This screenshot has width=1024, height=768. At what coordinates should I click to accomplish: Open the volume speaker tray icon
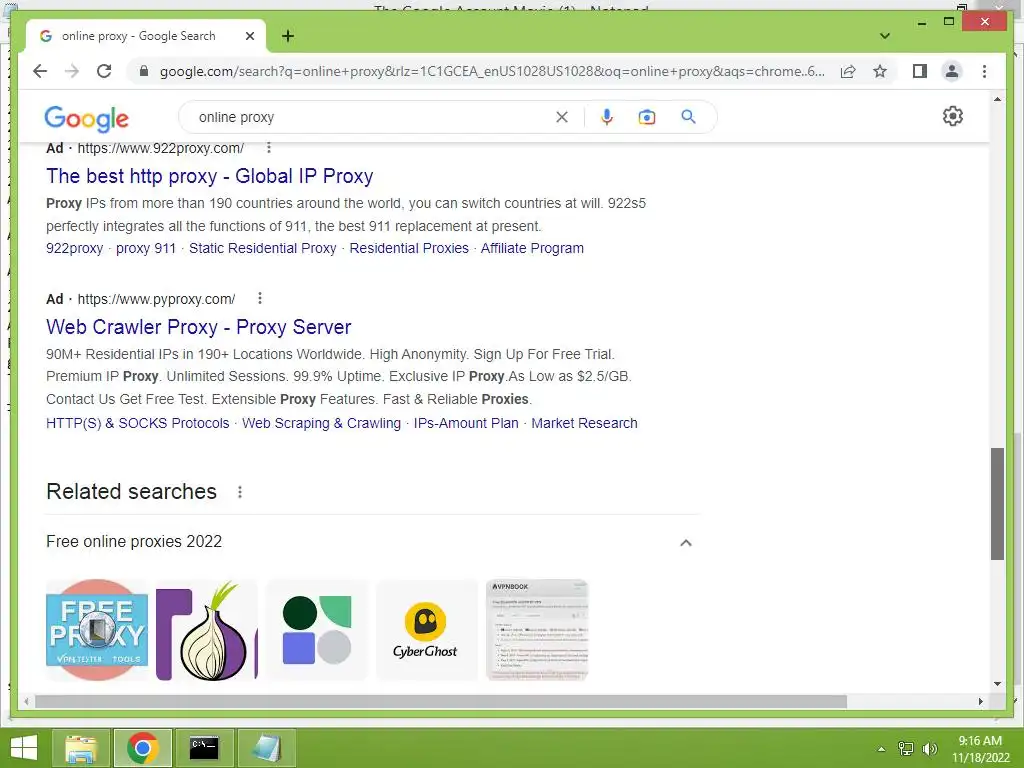[x=929, y=748]
